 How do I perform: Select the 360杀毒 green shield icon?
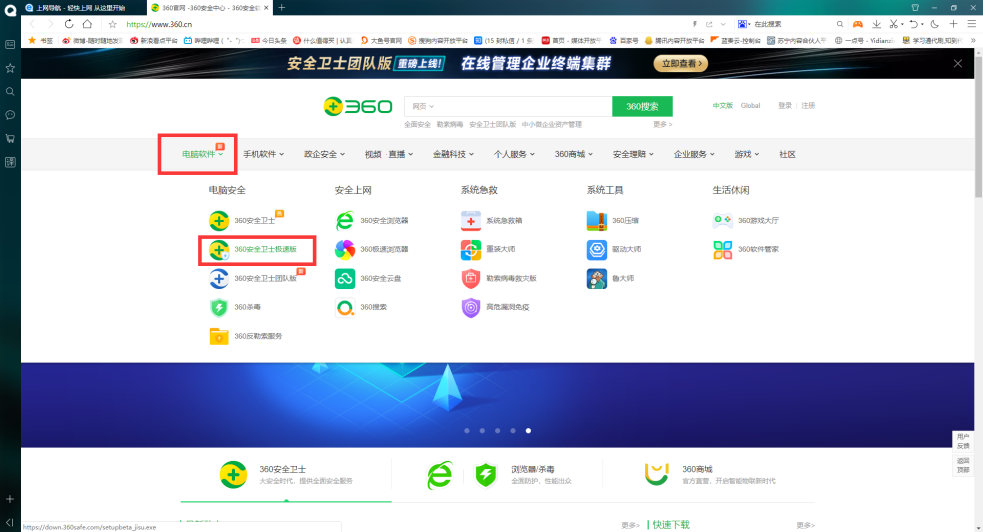(219, 307)
